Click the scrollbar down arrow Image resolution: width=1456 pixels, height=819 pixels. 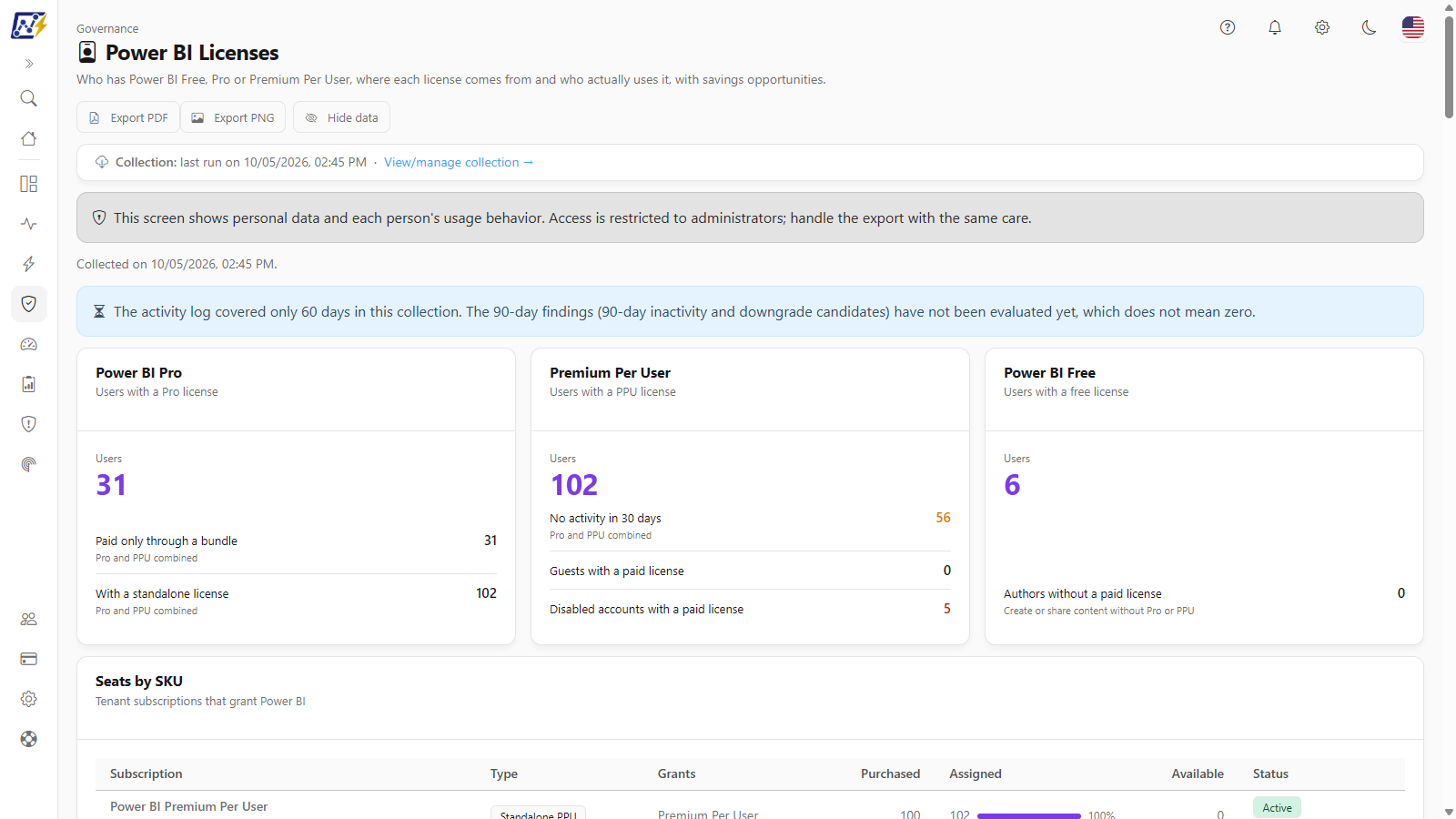1449,812
